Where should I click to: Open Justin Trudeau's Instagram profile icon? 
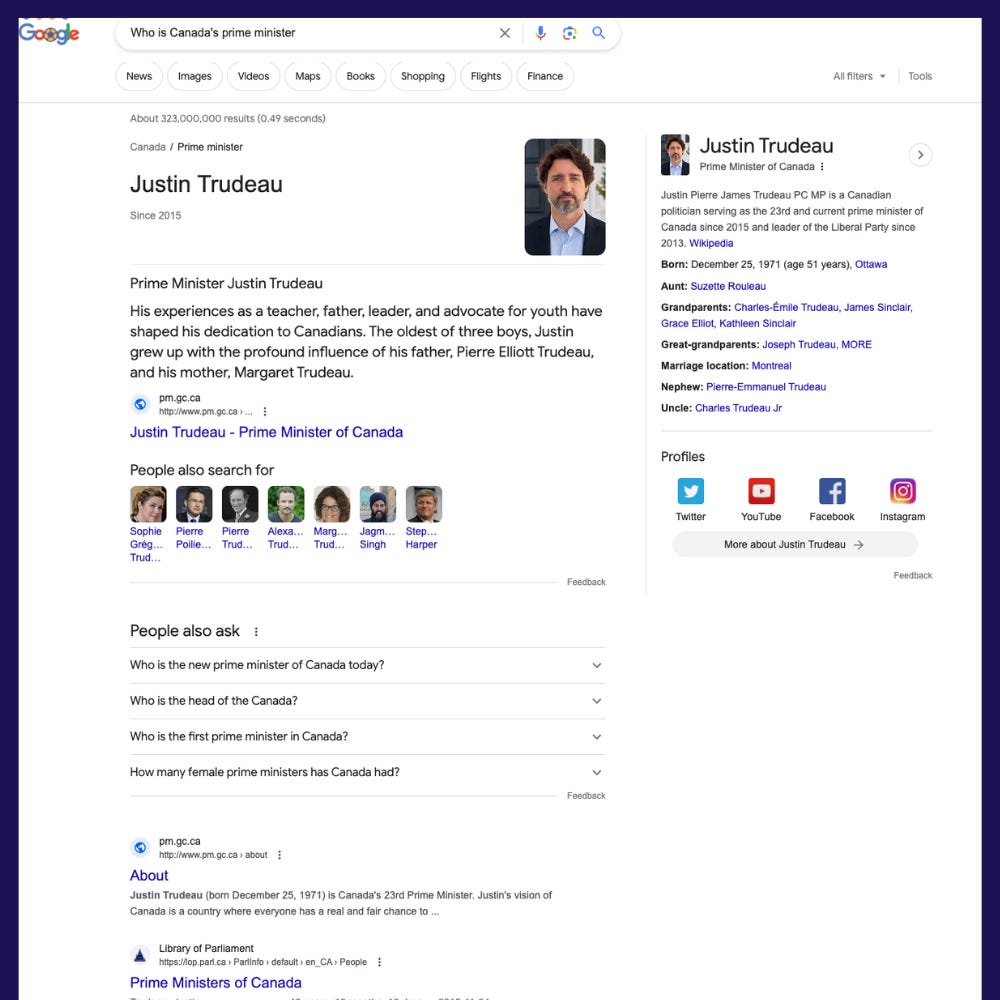point(902,491)
